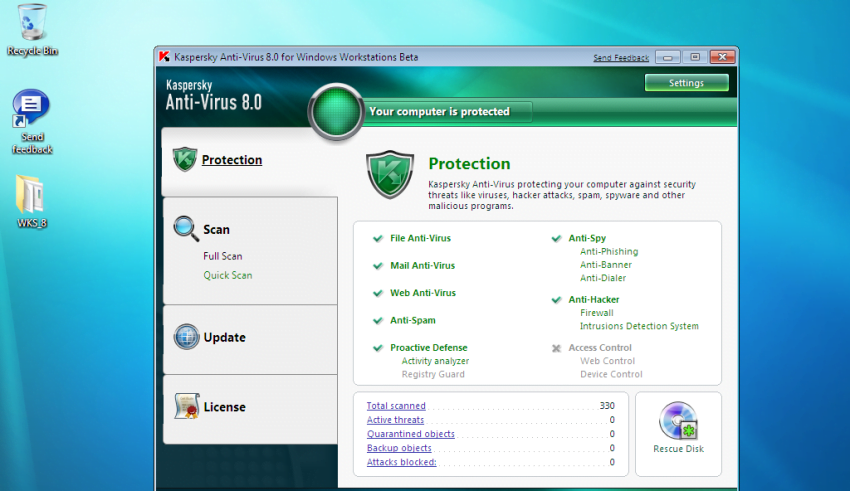Viewport: 850px width, 491px height.
Task: Open File Anti-Virus component
Action: click(420, 238)
